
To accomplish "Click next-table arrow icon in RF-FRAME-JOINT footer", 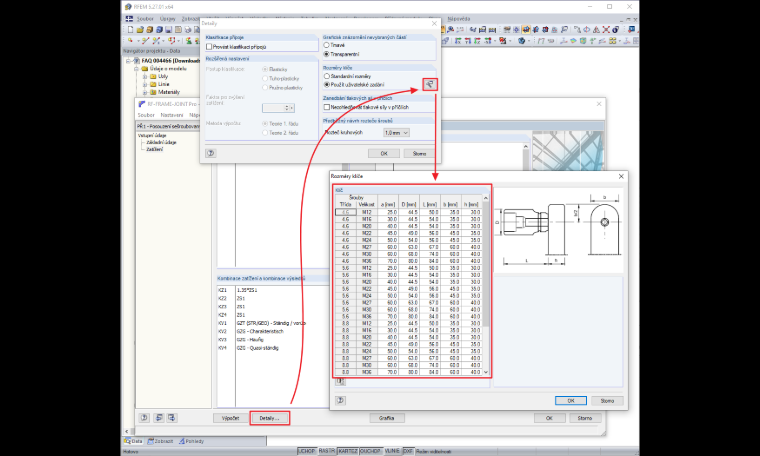I will click(x=172, y=418).
